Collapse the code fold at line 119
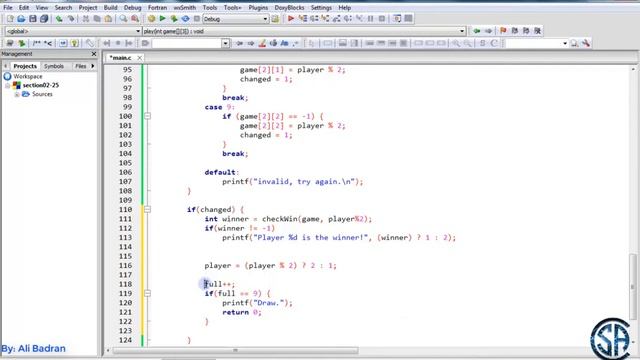 click(x=147, y=293)
